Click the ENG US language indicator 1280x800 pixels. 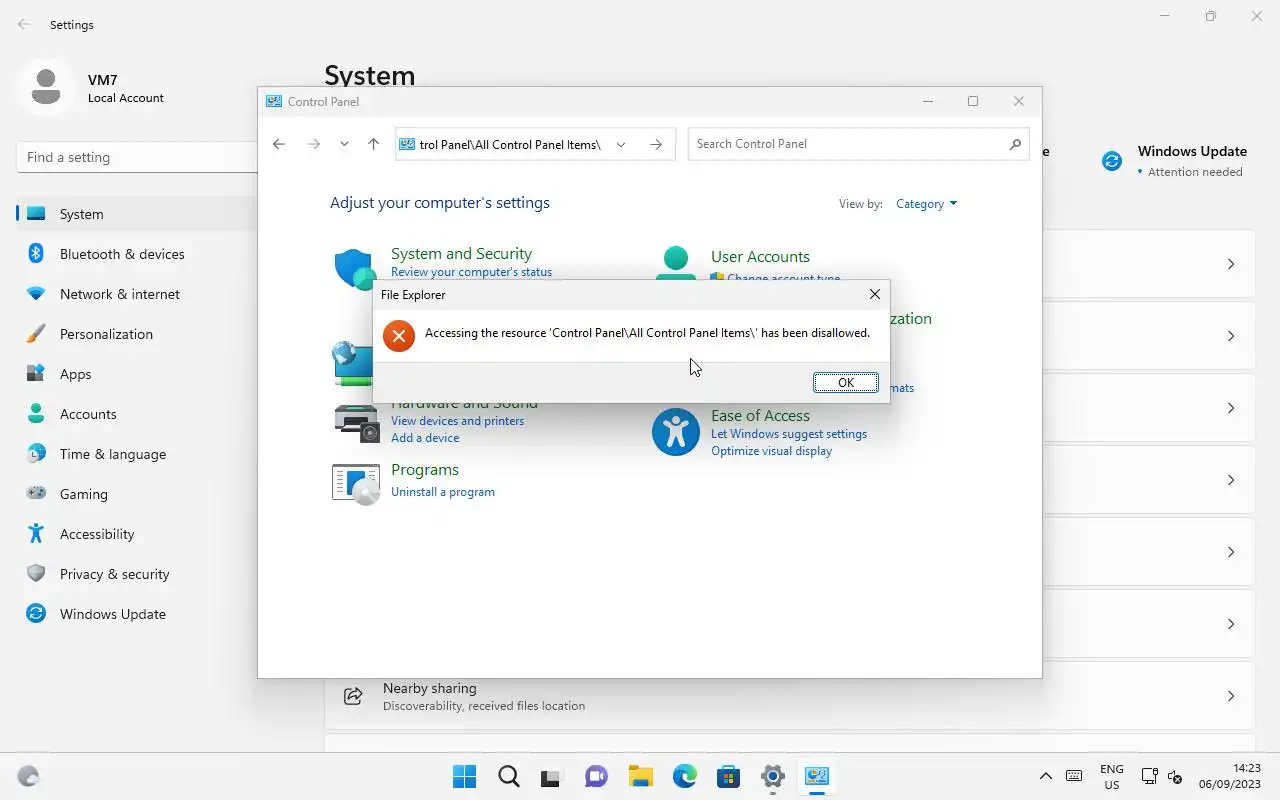tap(1112, 777)
